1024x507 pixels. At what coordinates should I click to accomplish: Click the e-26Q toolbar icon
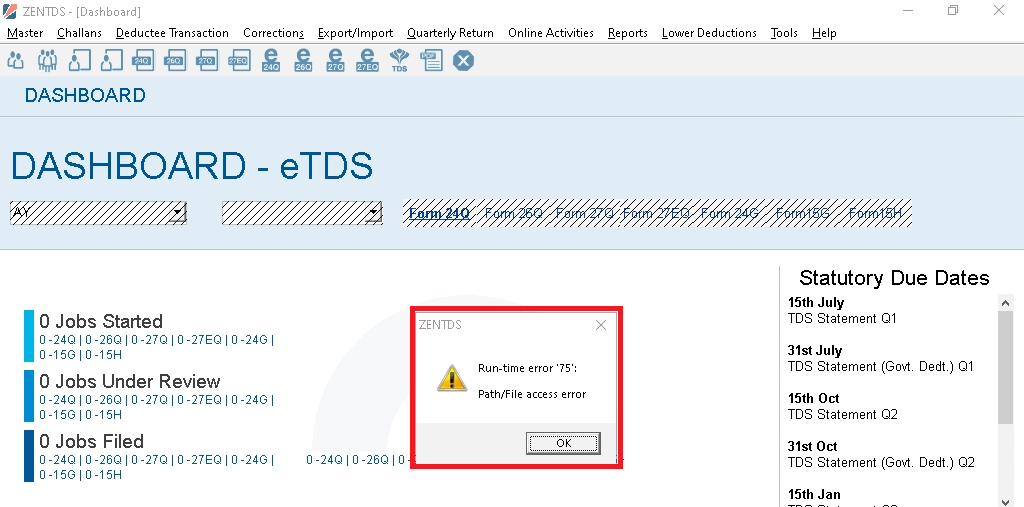pos(303,61)
